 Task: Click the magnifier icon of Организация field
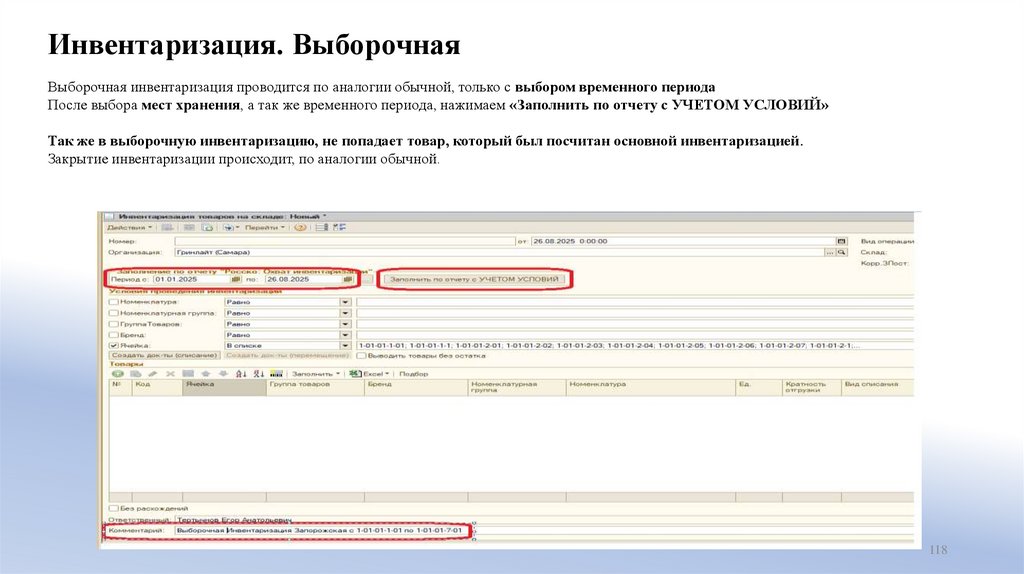(x=842, y=253)
